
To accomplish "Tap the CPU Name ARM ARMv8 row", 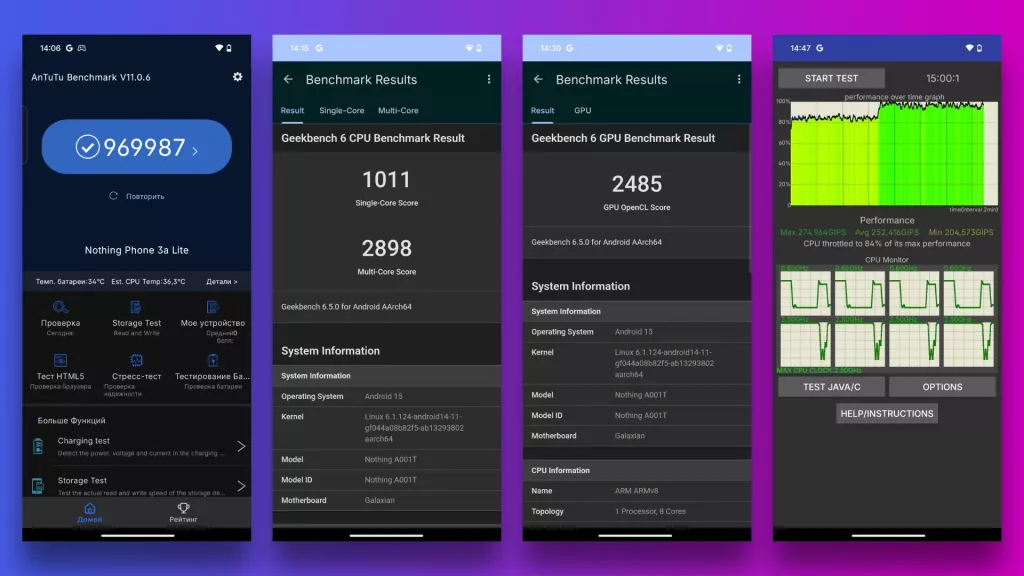I will (x=637, y=490).
